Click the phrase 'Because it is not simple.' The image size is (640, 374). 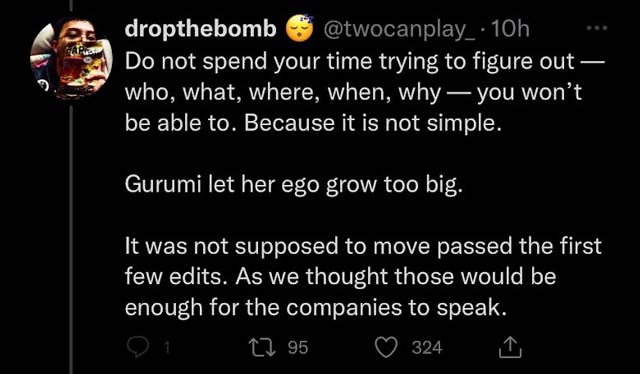(x=373, y=123)
